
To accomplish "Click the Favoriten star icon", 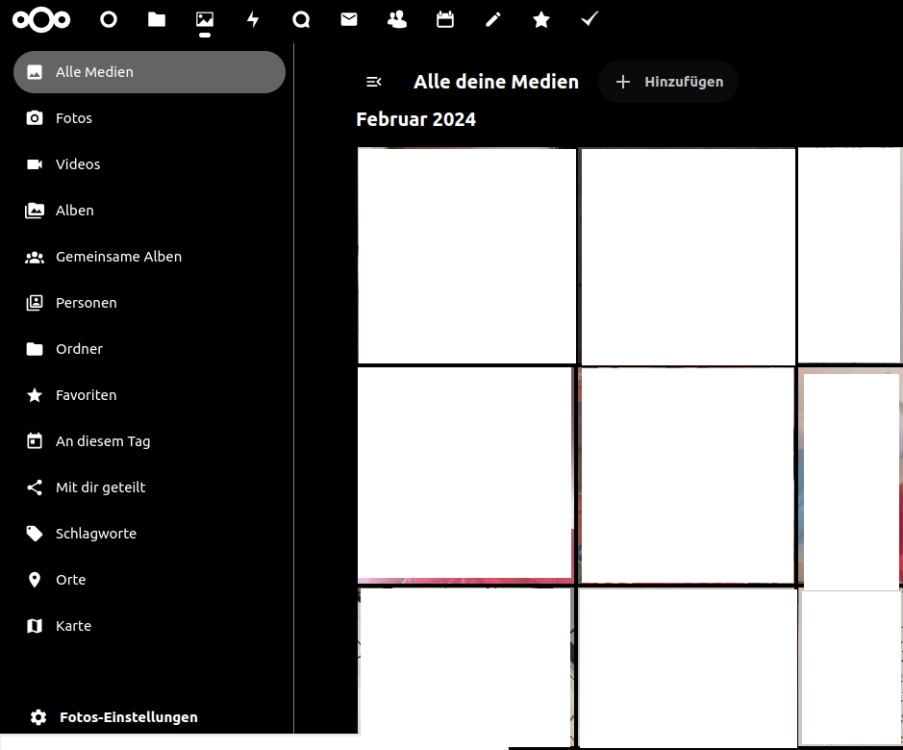I will 35,395.
